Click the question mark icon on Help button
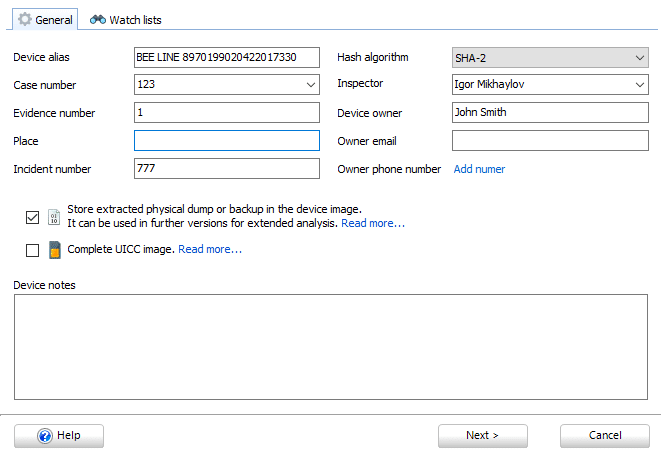Image resolution: width=661 pixels, height=454 pixels. click(45, 436)
